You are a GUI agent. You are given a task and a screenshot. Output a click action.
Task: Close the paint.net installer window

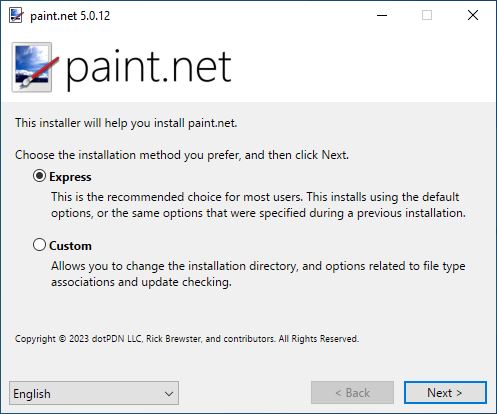[473, 15]
